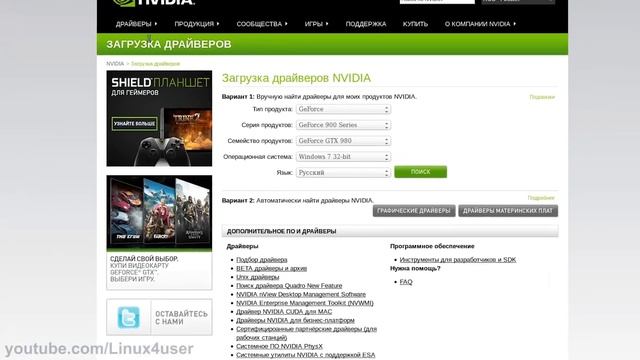Viewport: 640px width, 360px height.
Task: Open the FAQ link
Action: [406, 282]
